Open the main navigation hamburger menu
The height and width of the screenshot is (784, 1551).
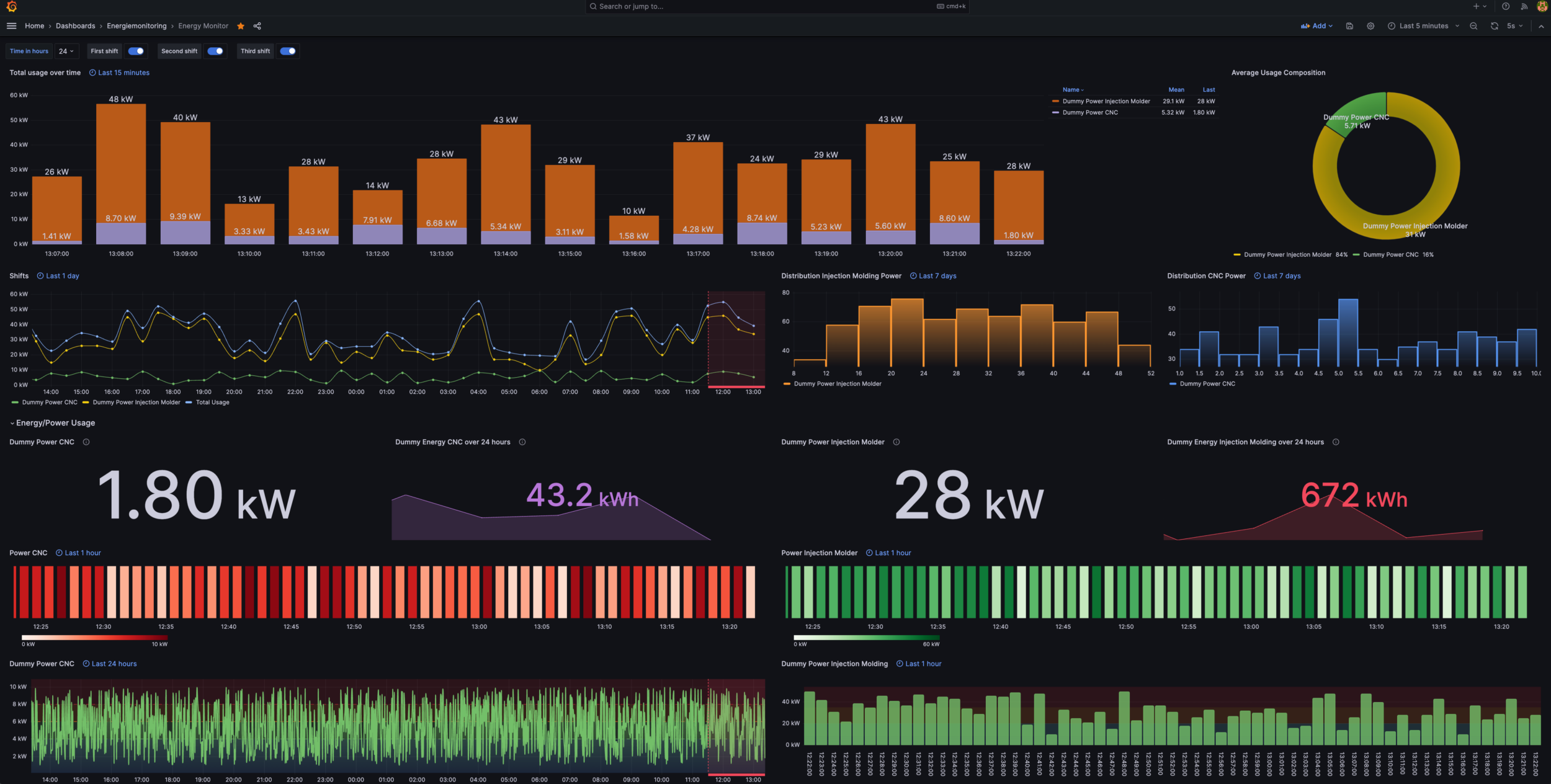11,25
